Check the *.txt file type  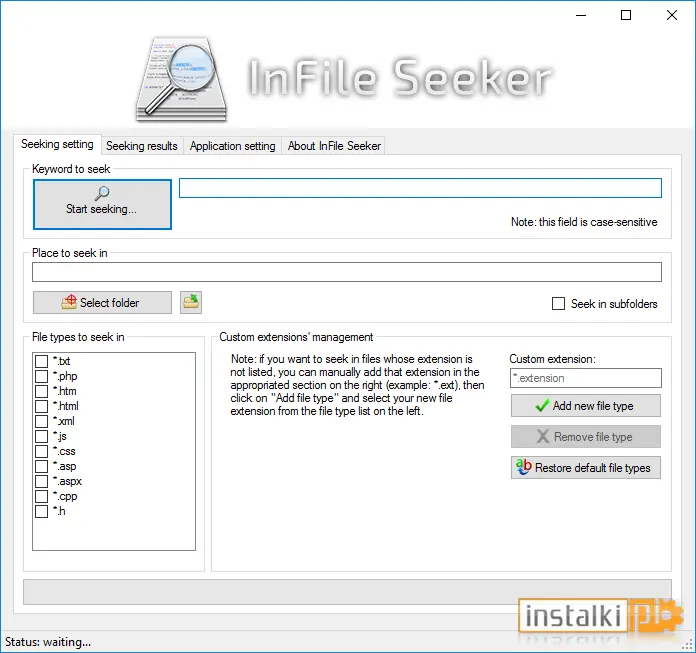click(42, 361)
